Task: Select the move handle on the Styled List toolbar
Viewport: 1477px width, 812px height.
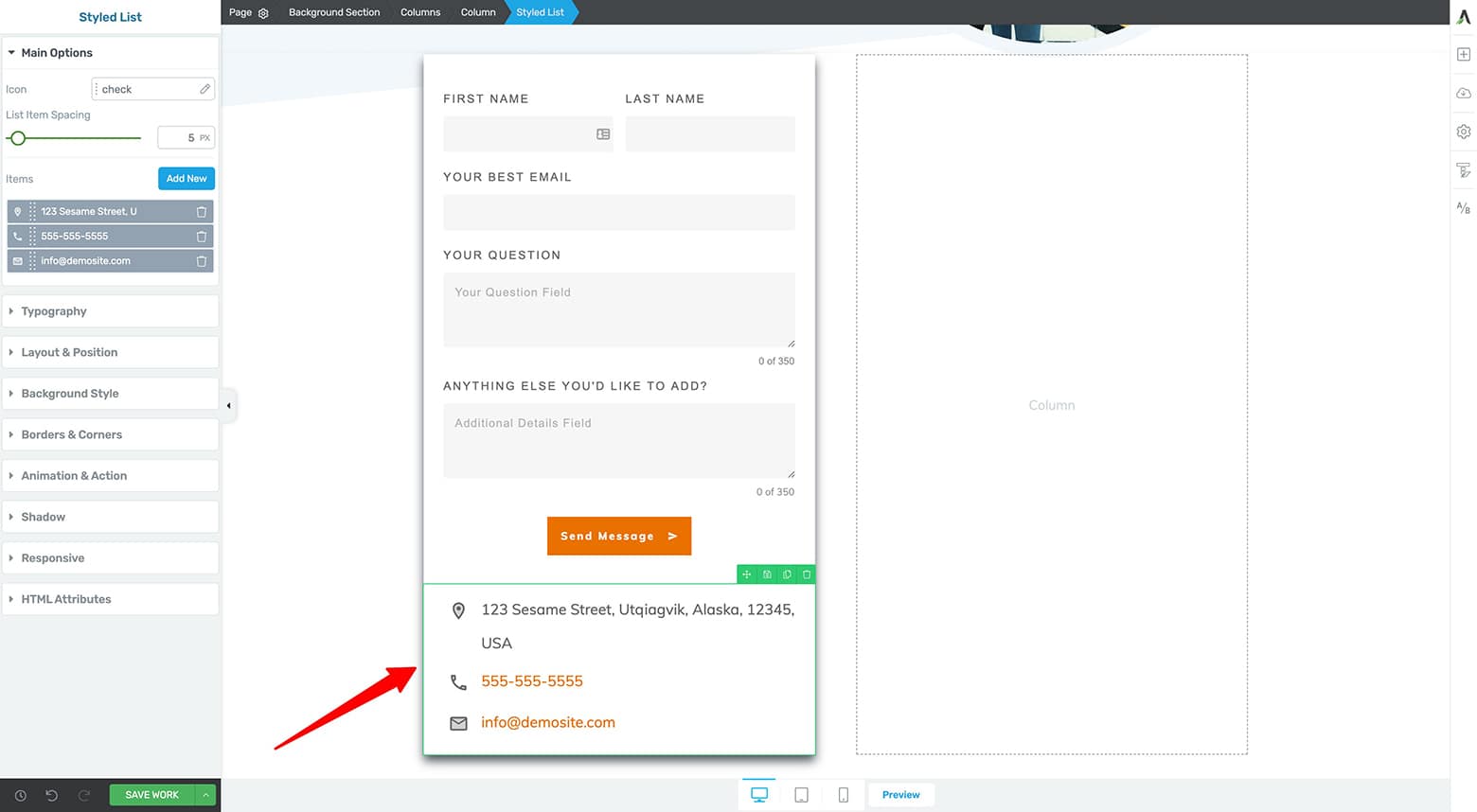Action: [x=746, y=574]
